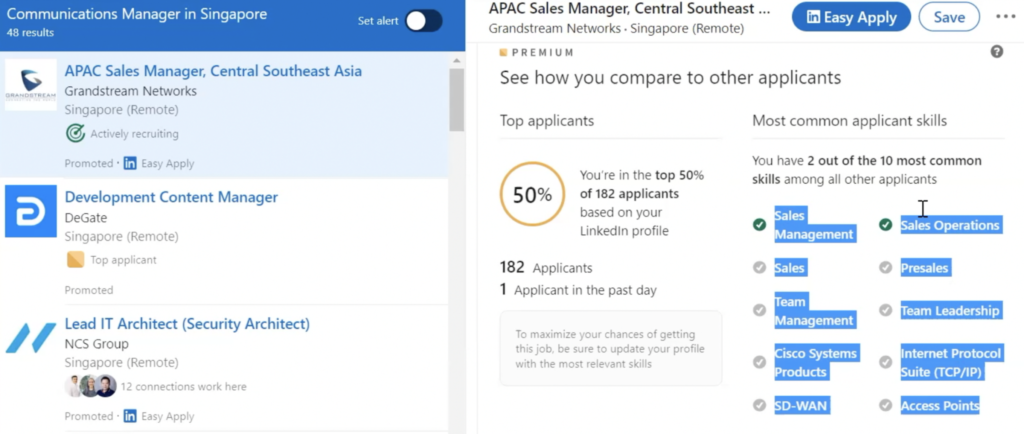Click the 182 Applicants count
The image size is (1024, 434).
click(546, 268)
